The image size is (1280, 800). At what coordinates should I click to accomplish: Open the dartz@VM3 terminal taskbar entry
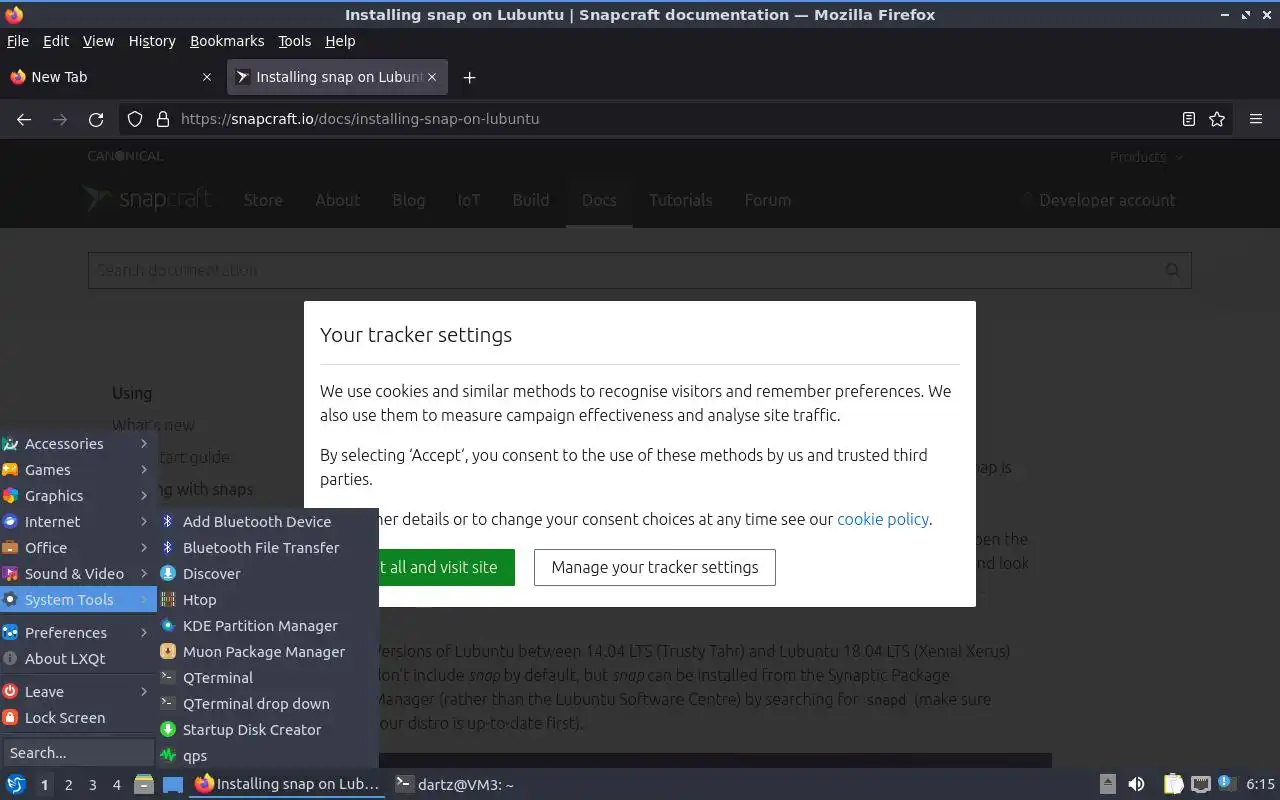pos(454,784)
